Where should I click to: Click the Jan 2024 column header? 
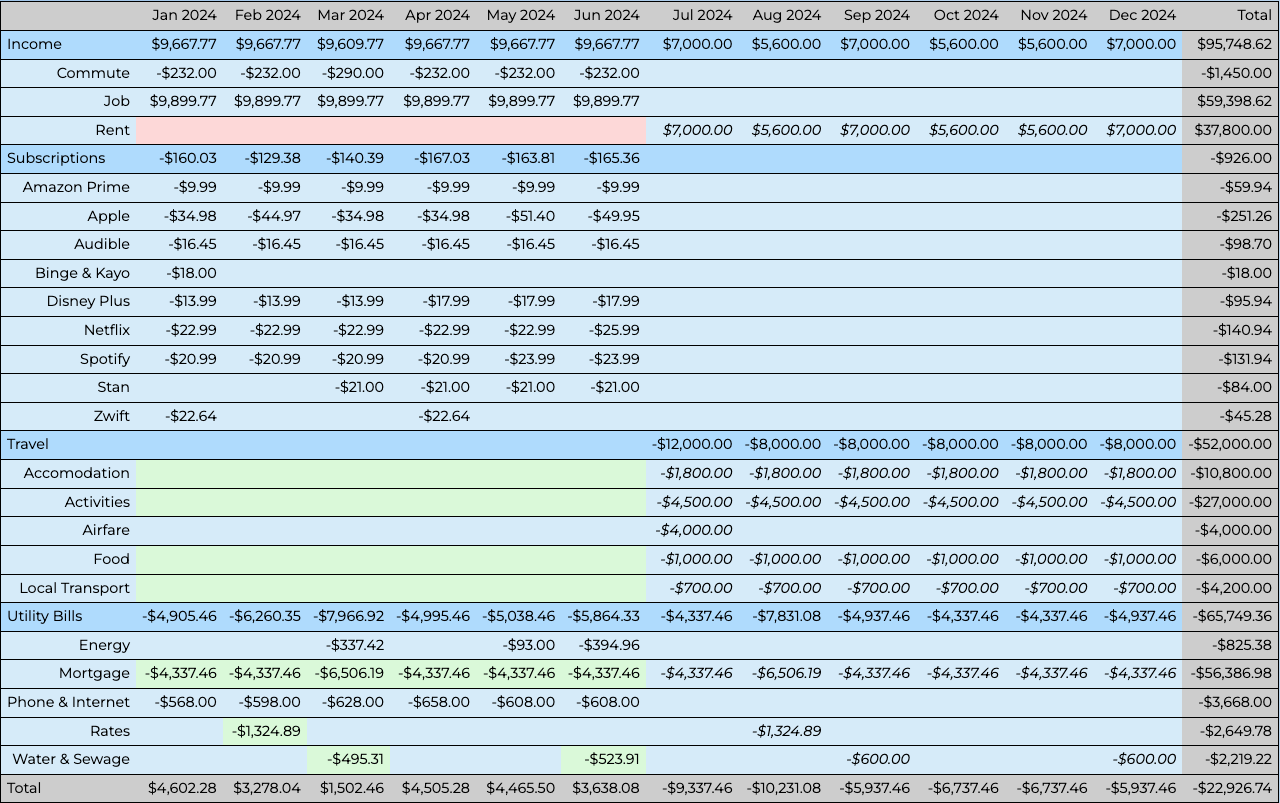[x=184, y=15]
